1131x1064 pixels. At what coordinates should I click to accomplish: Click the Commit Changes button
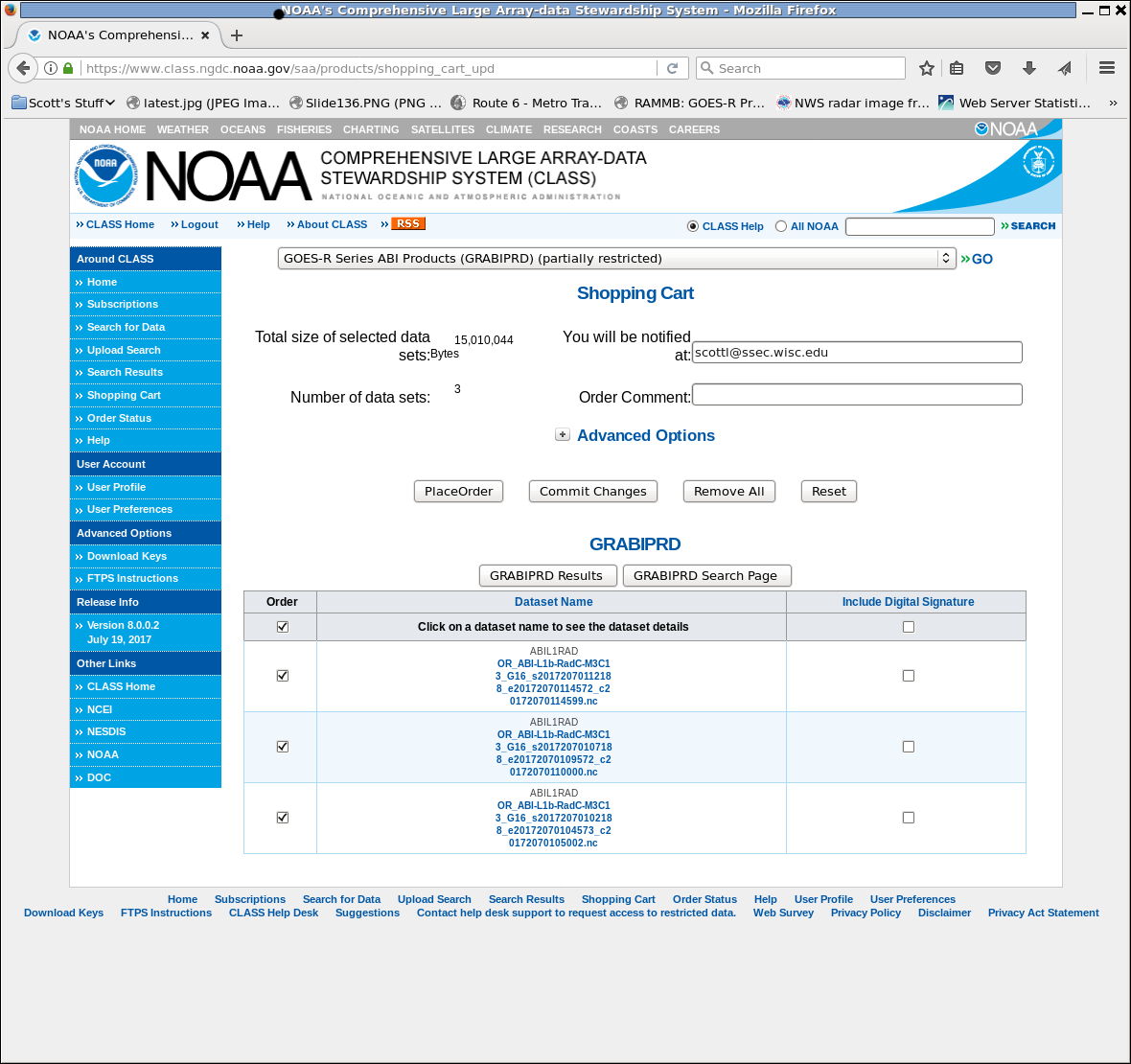click(593, 491)
